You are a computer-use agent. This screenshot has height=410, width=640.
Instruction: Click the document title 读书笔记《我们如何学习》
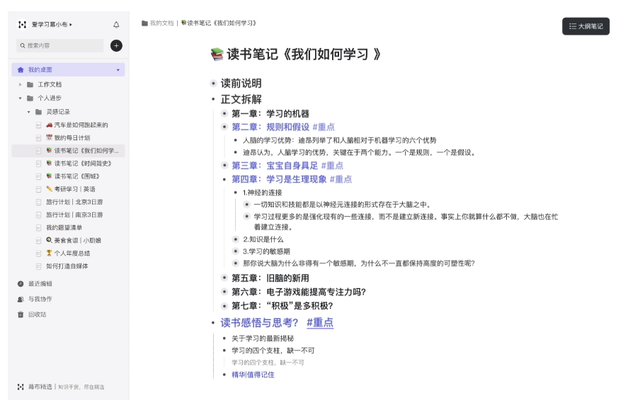(304, 54)
